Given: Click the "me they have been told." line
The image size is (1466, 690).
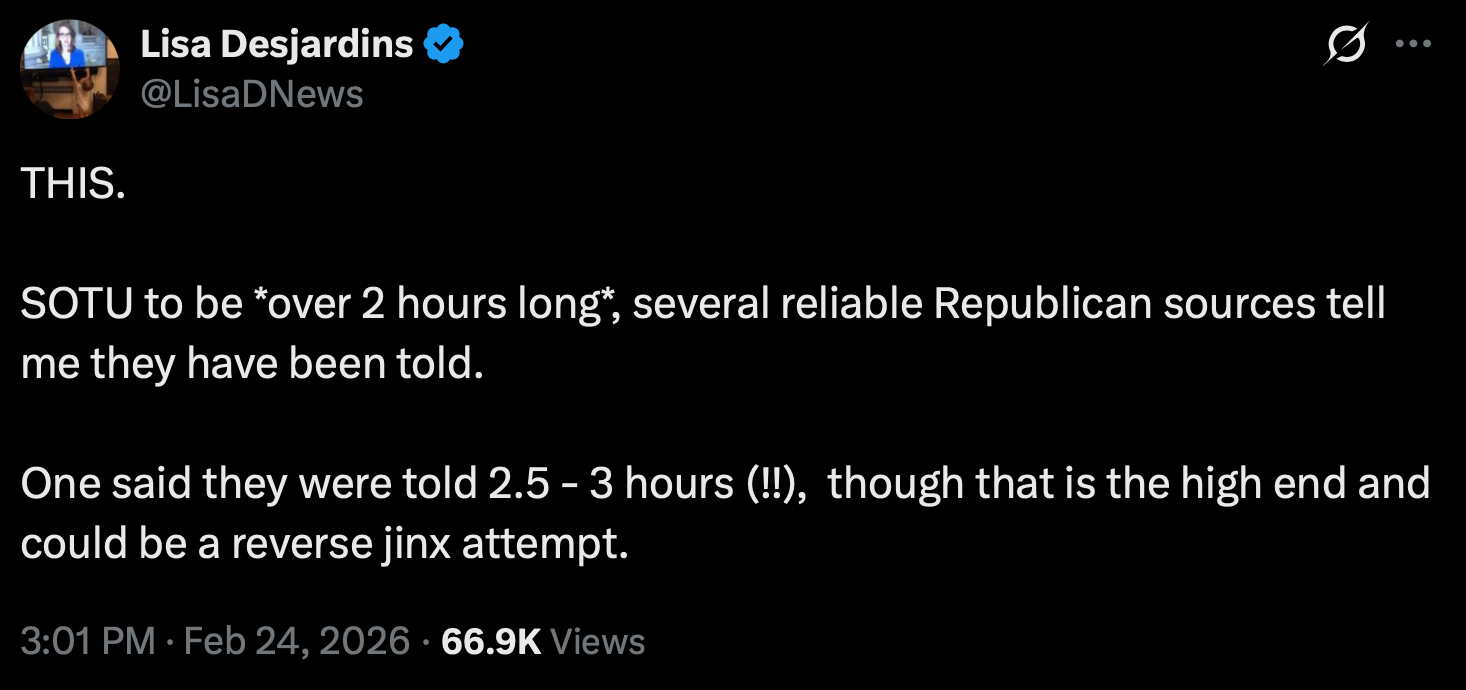Looking at the screenshot, I should coord(252,364).
